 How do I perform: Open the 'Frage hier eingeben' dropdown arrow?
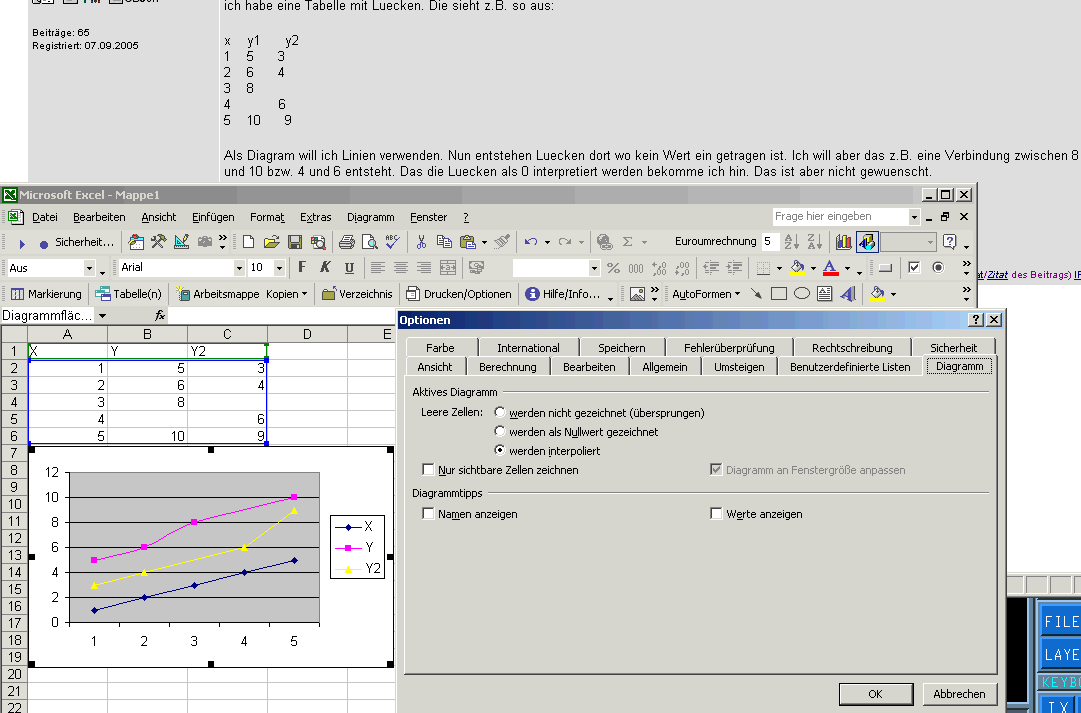[x=914, y=217]
